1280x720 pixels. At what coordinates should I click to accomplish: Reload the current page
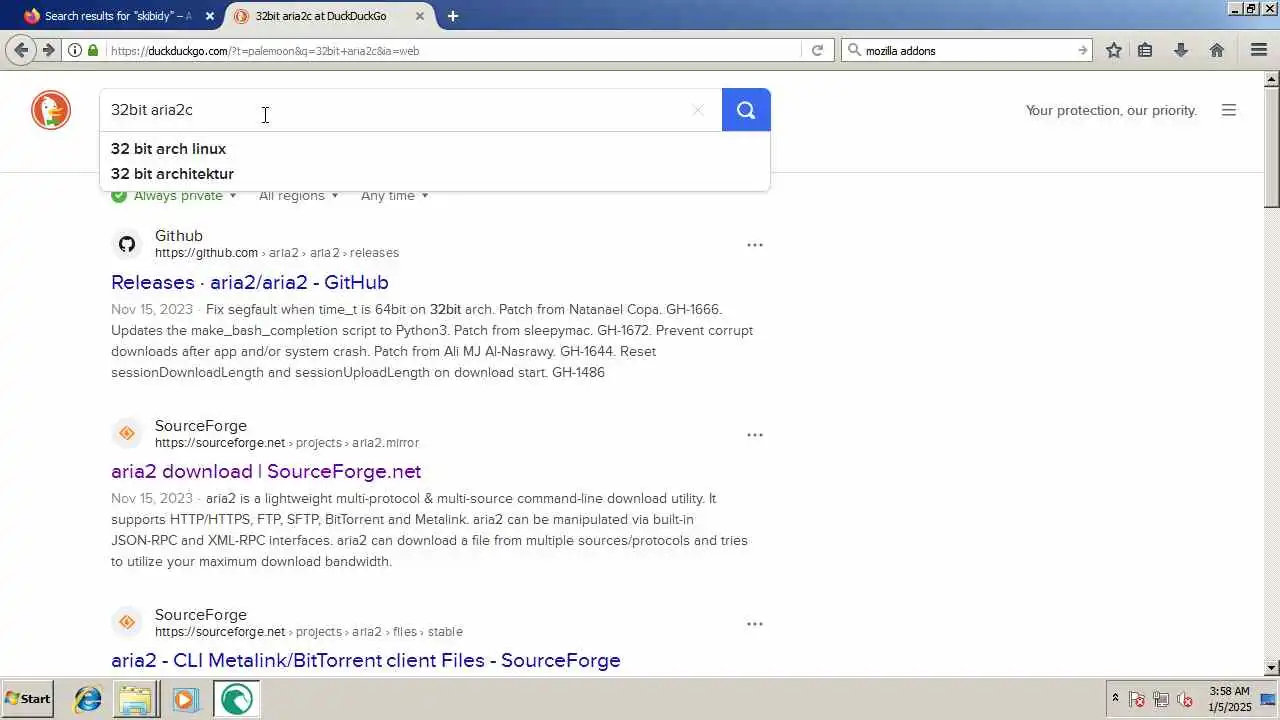point(817,50)
